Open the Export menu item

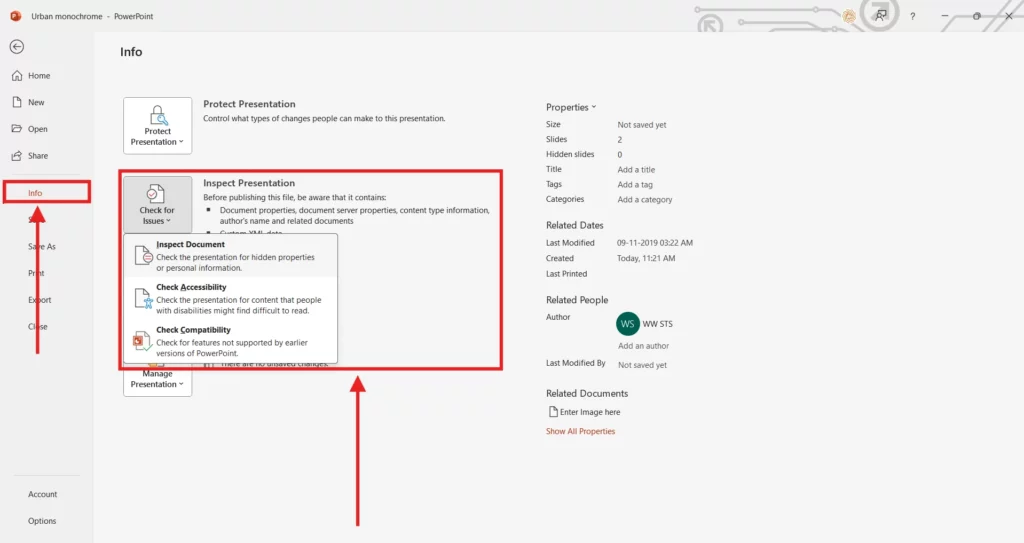39,300
